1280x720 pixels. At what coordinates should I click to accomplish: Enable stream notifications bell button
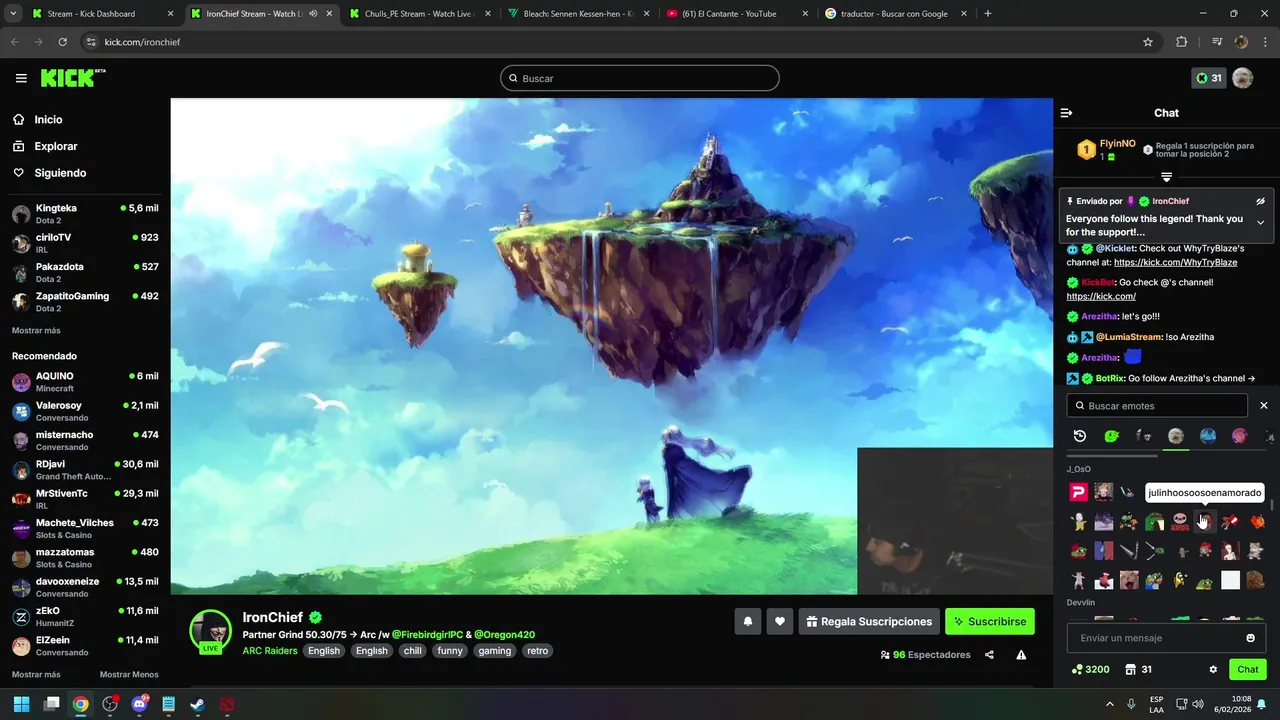tap(748, 621)
